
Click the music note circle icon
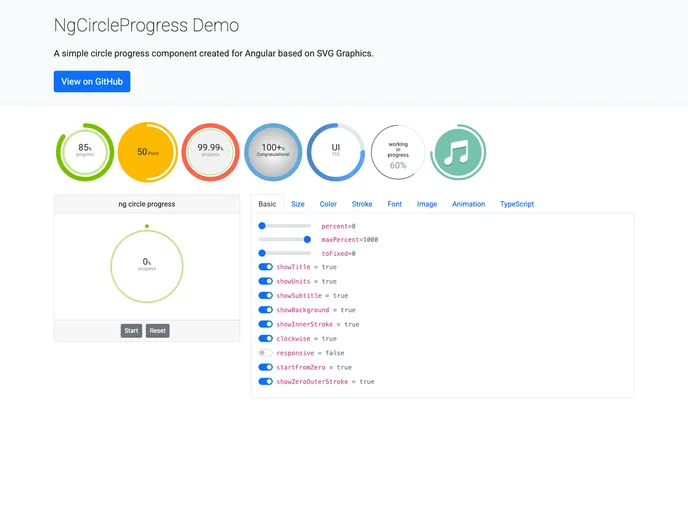coord(458,152)
